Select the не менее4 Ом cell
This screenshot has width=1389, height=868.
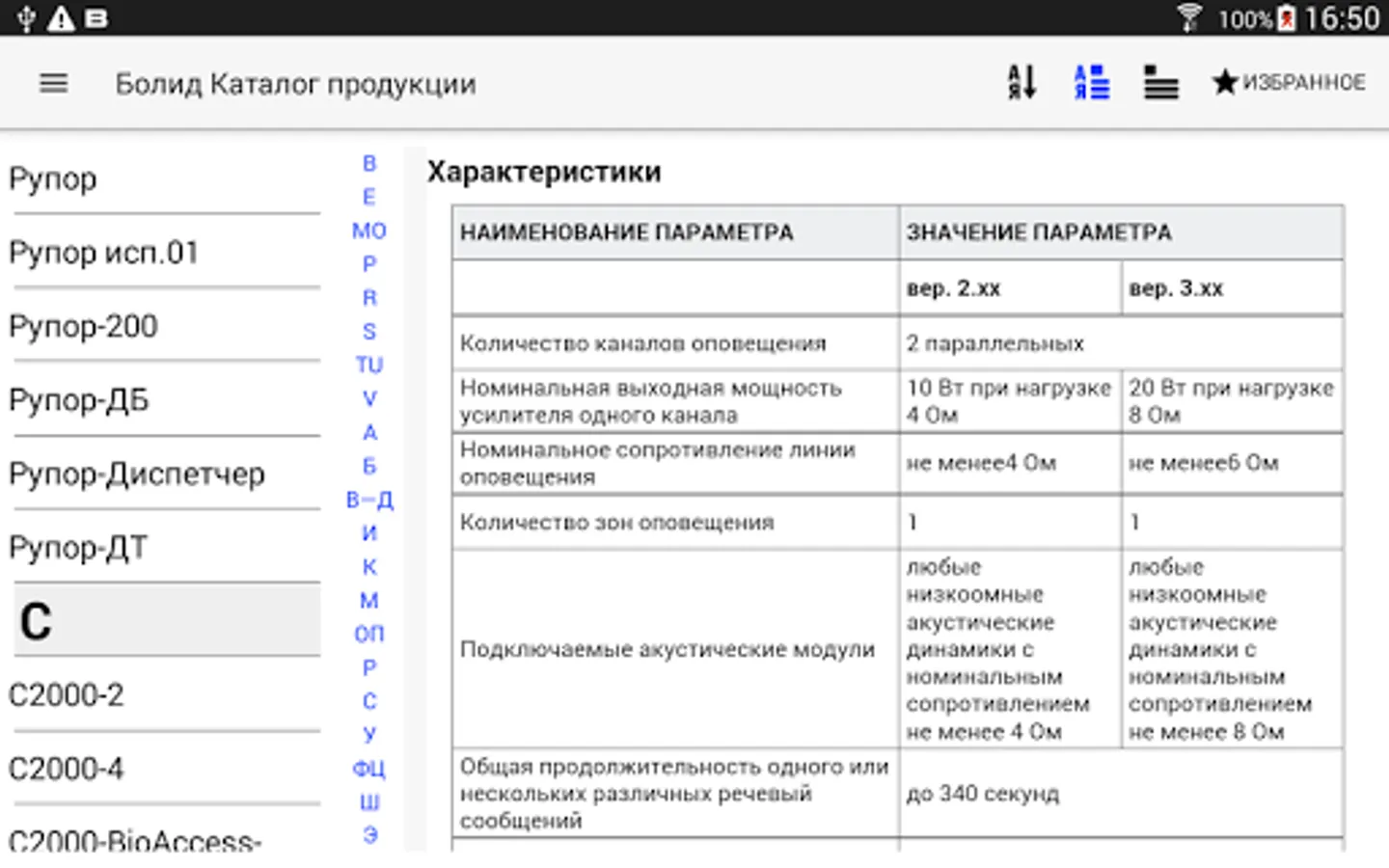(1010, 463)
